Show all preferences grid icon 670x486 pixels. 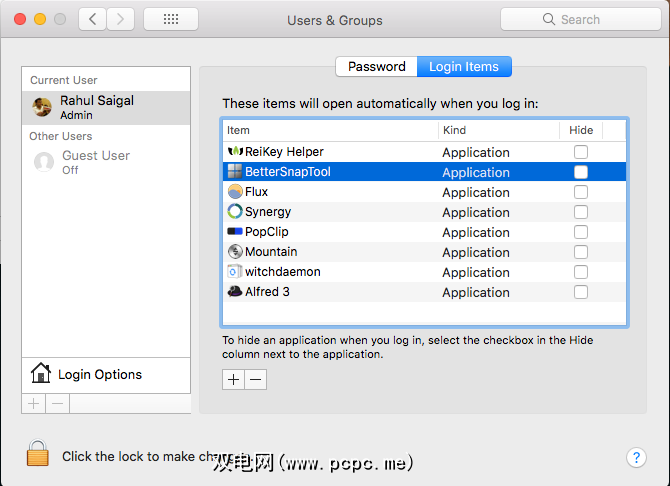click(170, 19)
